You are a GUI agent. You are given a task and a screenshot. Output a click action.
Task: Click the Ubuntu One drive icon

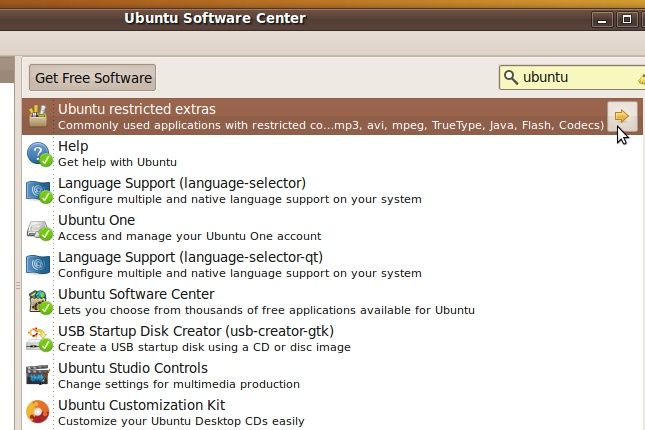39,230
